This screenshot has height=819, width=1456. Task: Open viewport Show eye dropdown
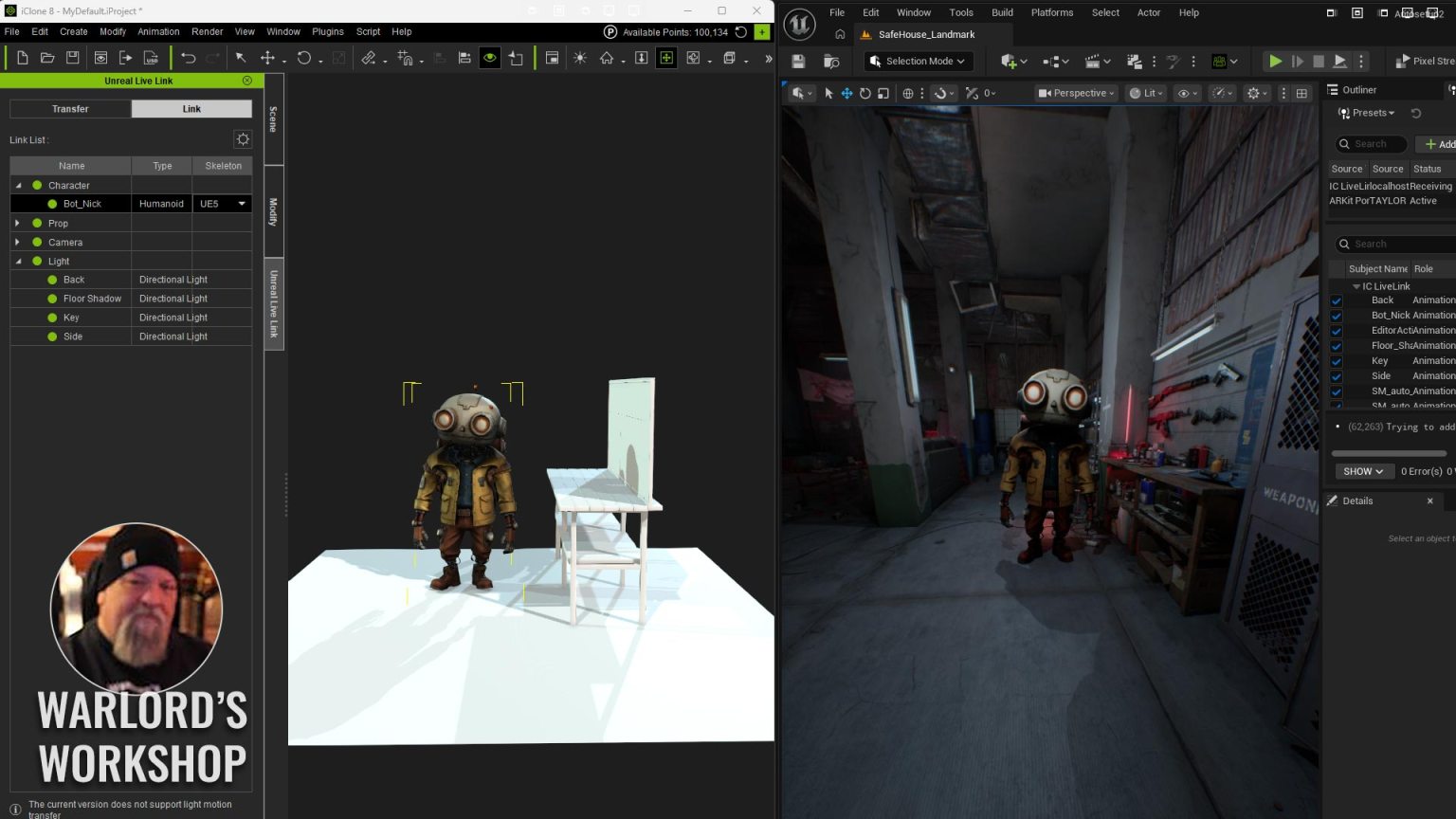tap(1187, 93)
